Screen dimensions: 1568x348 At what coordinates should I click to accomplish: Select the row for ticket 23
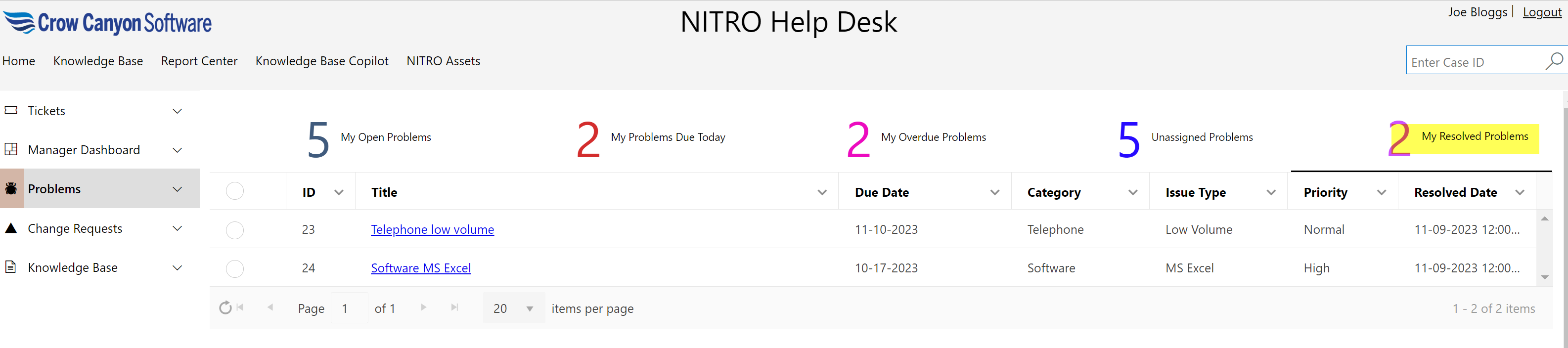pos(234,230)
